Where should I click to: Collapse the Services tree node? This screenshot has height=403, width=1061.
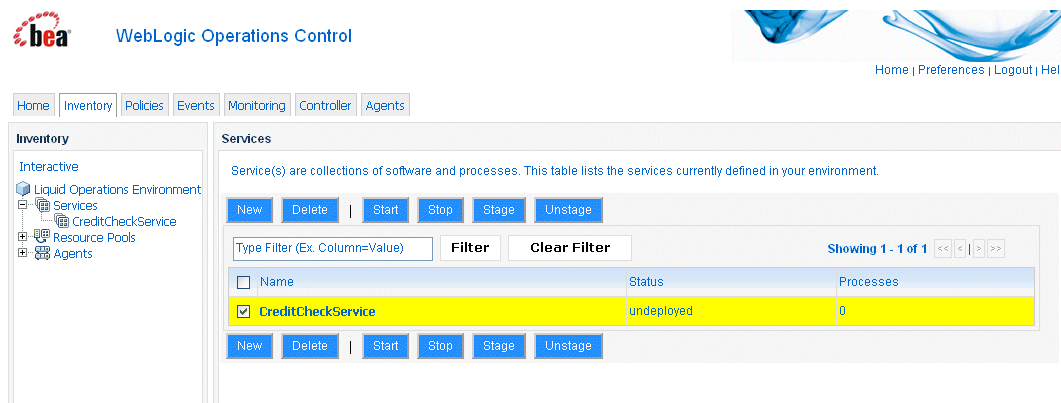point(22,205)
